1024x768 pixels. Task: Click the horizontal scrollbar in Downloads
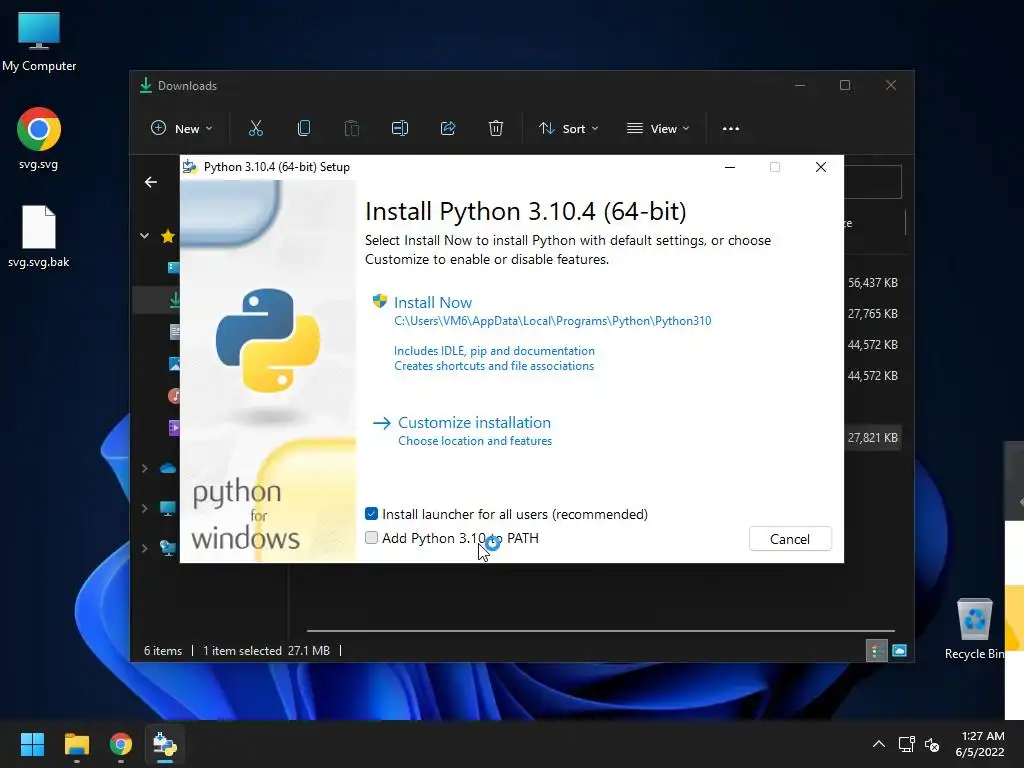point(600,631)
